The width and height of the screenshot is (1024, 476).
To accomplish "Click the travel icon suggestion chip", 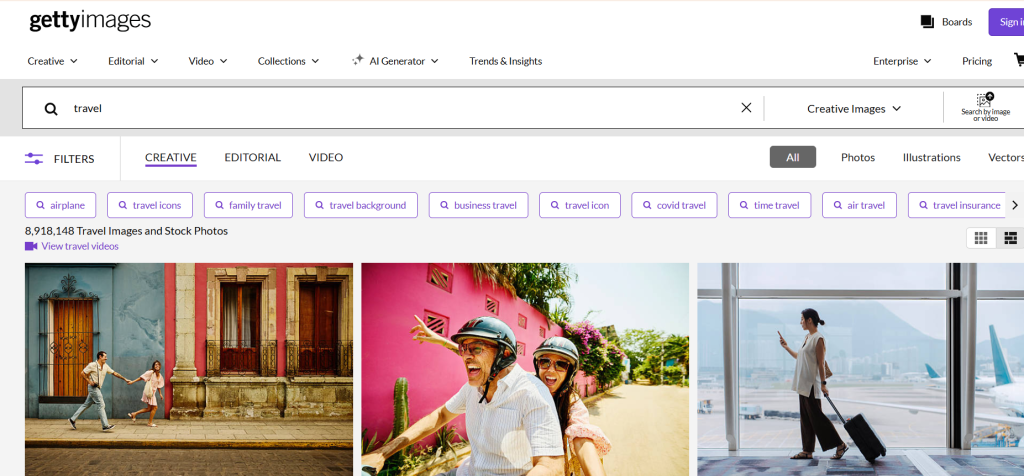I will tap(579, 205).
